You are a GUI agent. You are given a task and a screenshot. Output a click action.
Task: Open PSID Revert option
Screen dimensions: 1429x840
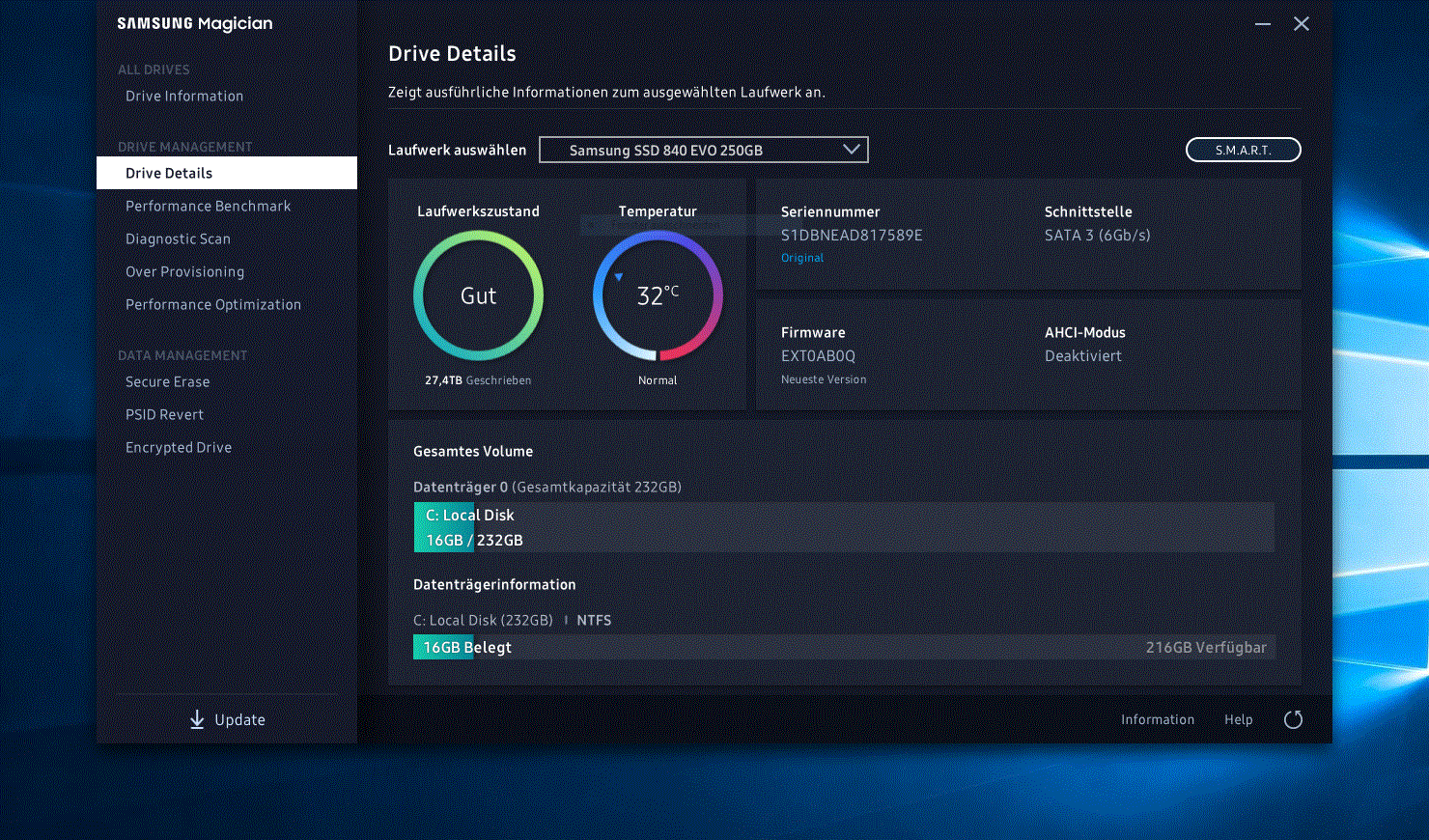[x=164, y=414]
